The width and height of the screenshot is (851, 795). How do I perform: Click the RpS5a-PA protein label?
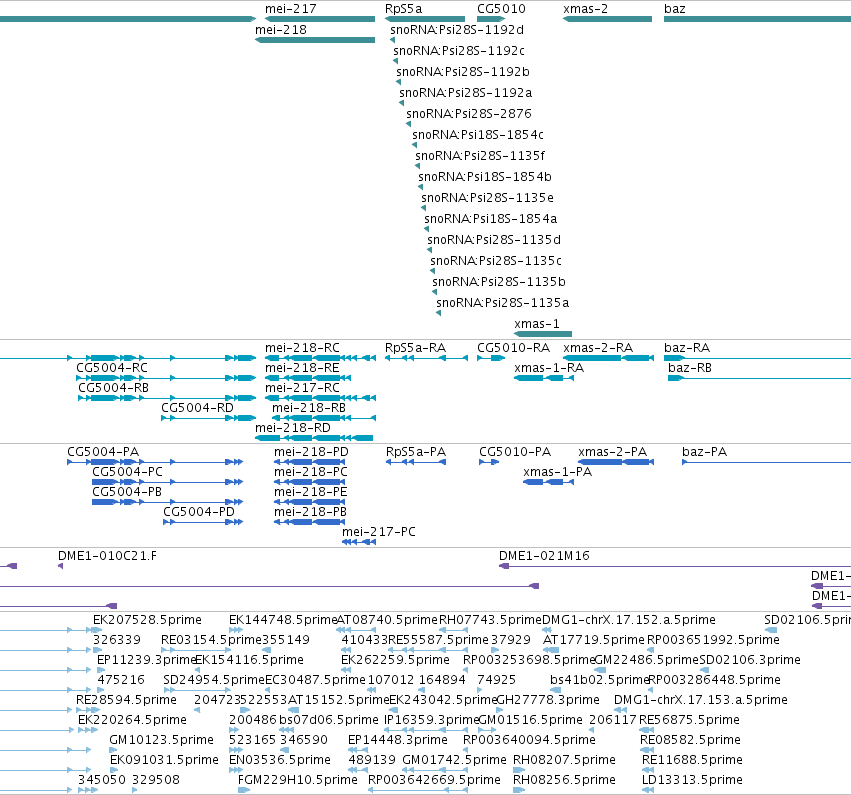pos(416,452)
